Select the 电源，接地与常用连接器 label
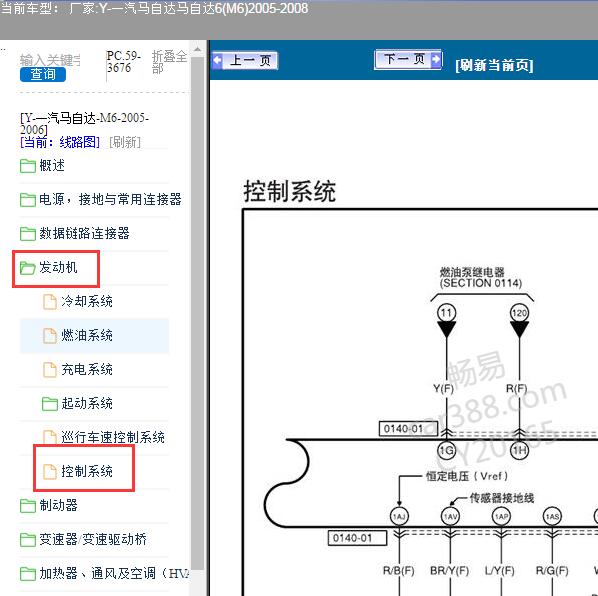Image resolution: width=598 pixels, height=596 pixels. (x=110, y=199)
